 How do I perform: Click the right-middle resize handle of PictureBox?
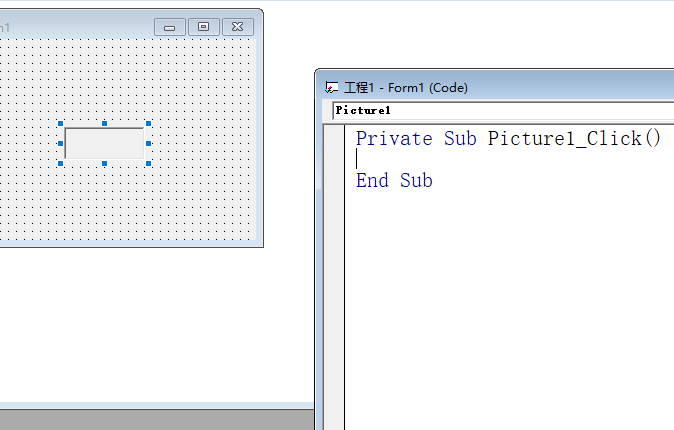click(149, 143)
